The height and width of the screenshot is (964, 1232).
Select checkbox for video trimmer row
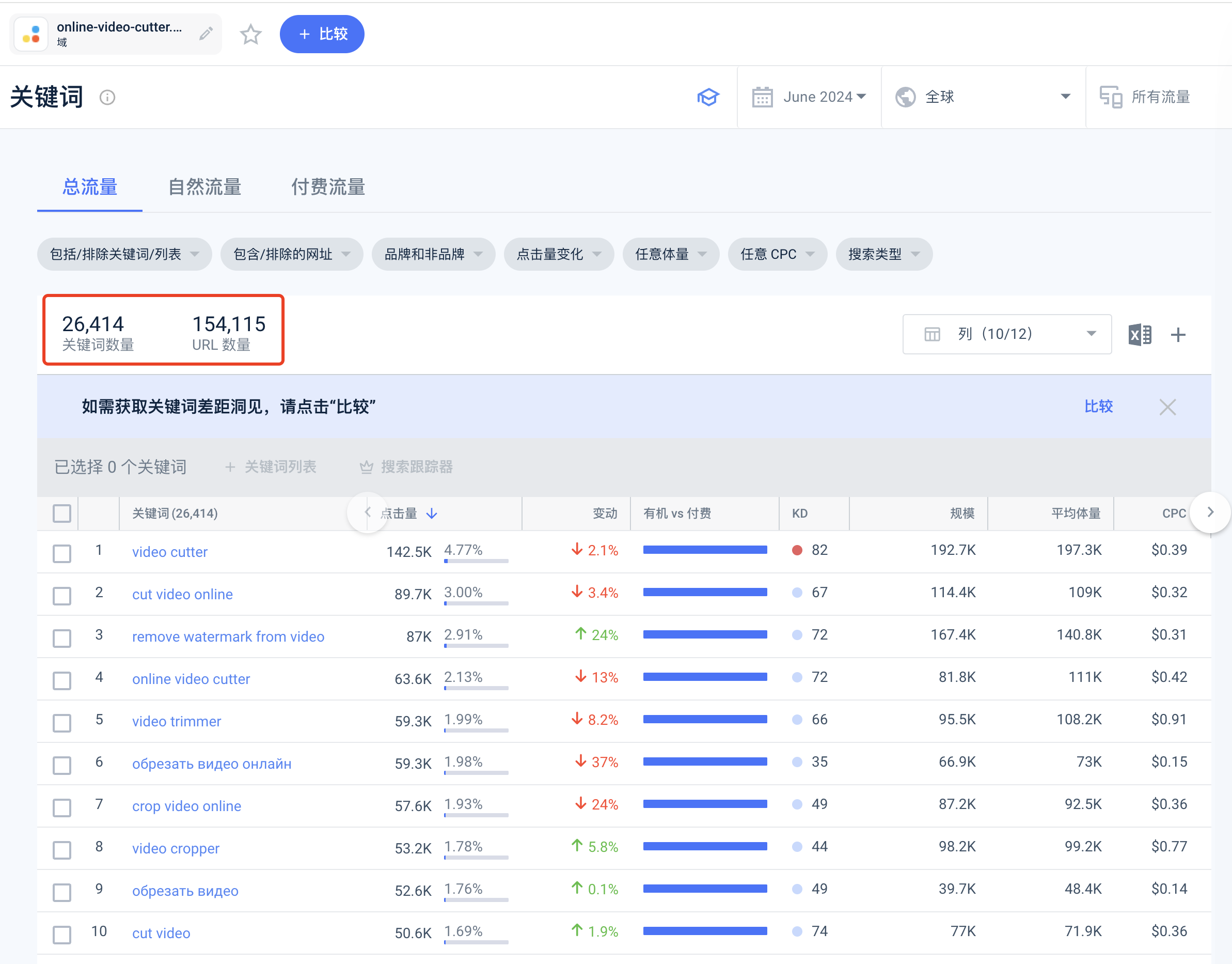point(61,722)
